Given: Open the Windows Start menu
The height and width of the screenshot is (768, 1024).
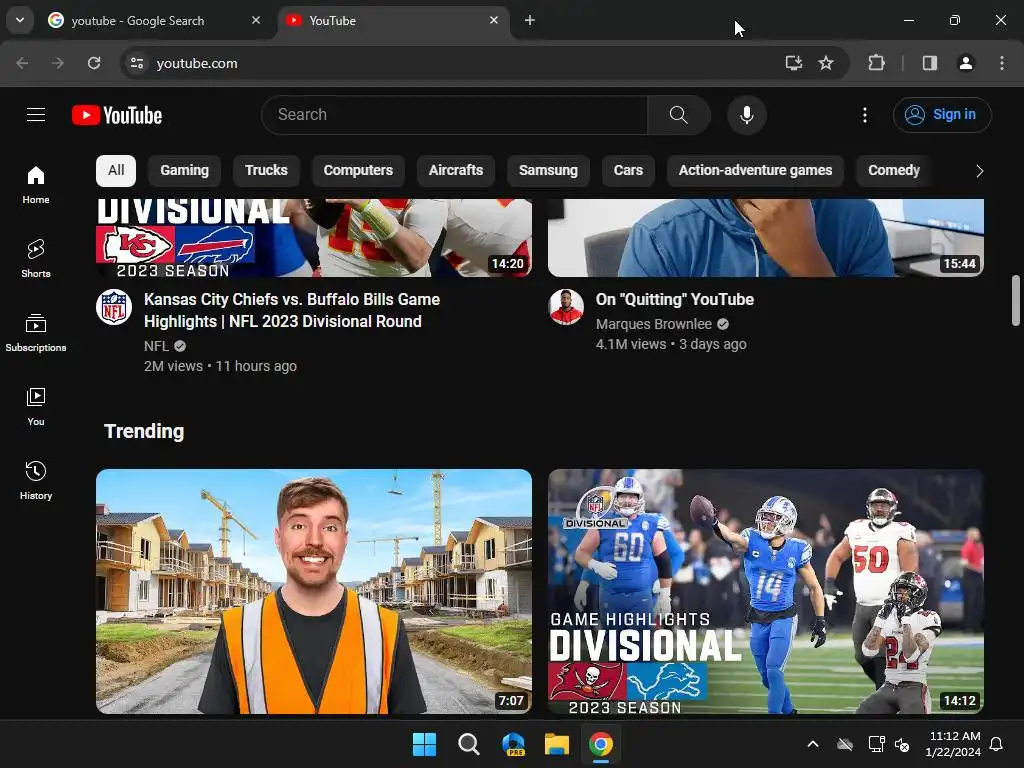Looking at the screenshot, I should (x=424, y=744).
